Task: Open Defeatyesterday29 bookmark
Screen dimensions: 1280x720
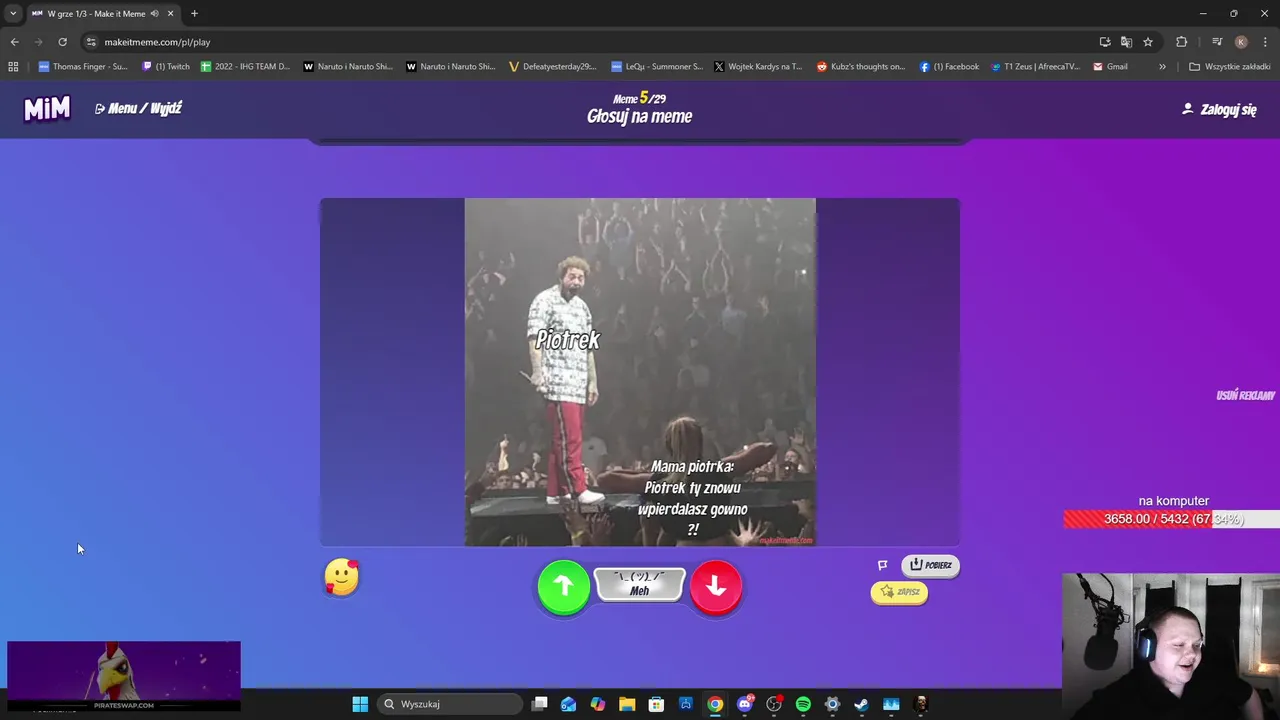Action: tap(552, 67)
